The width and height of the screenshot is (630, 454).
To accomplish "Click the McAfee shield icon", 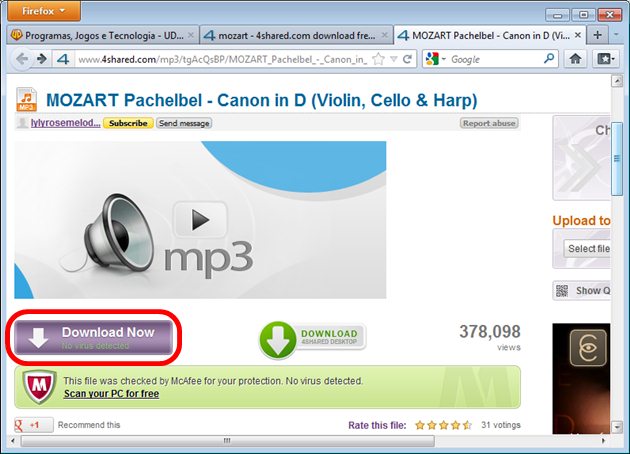I will pos(39,387).
